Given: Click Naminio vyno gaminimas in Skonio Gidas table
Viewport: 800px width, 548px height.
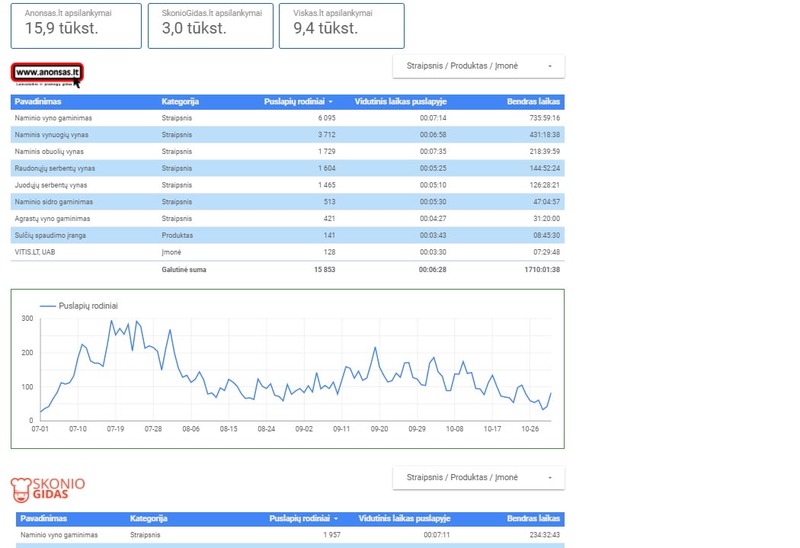Looking at the screenshot, I should tap(59, 535).
